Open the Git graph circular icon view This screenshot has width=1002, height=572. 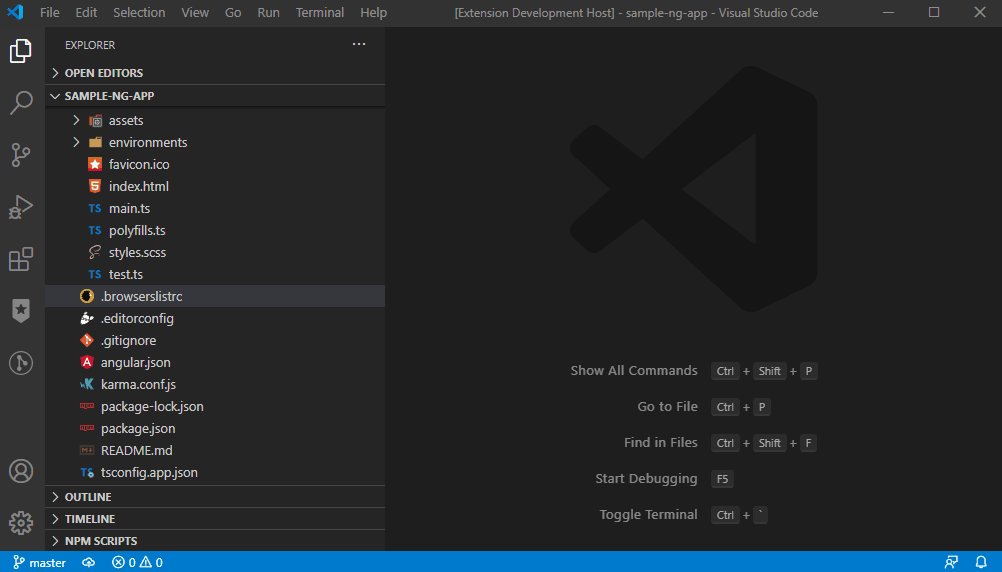pos(20,363)
